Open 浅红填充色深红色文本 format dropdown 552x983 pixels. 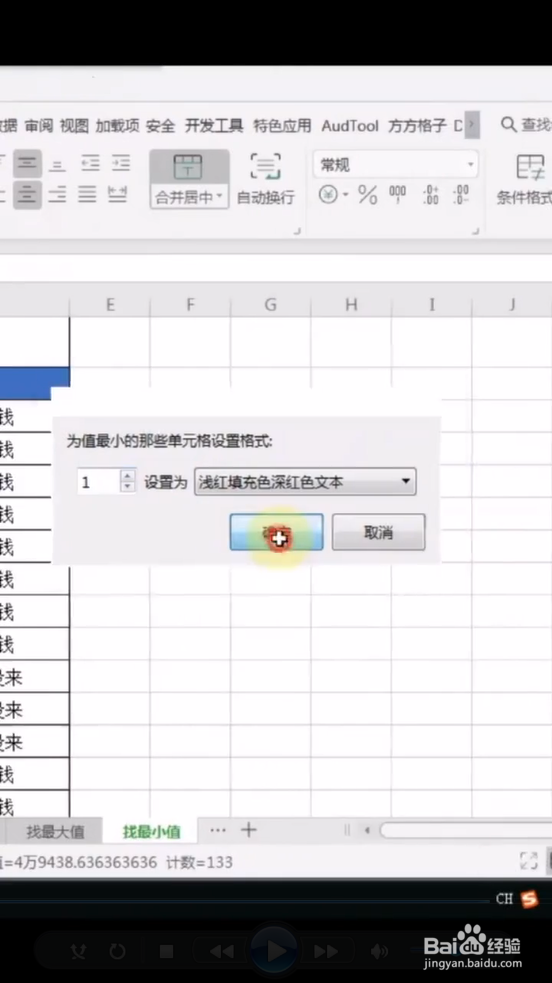click(x=305, y=481)
